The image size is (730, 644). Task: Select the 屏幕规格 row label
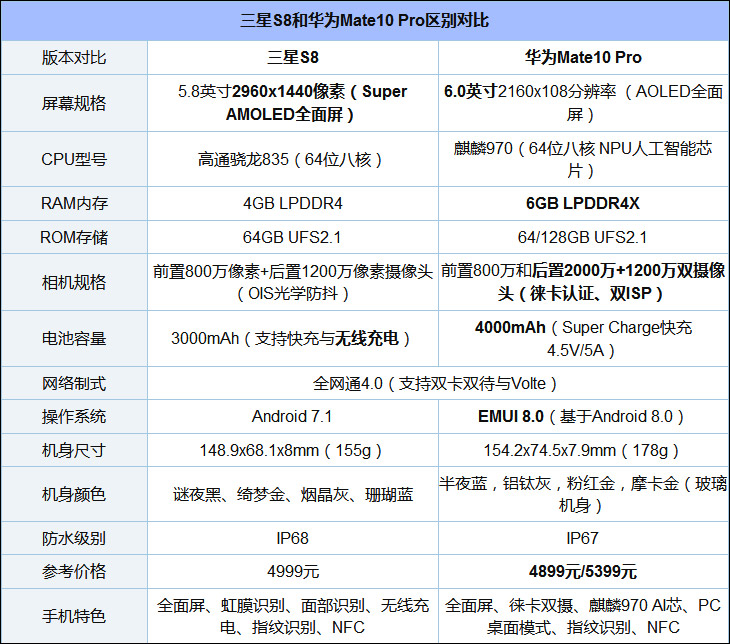74,103
